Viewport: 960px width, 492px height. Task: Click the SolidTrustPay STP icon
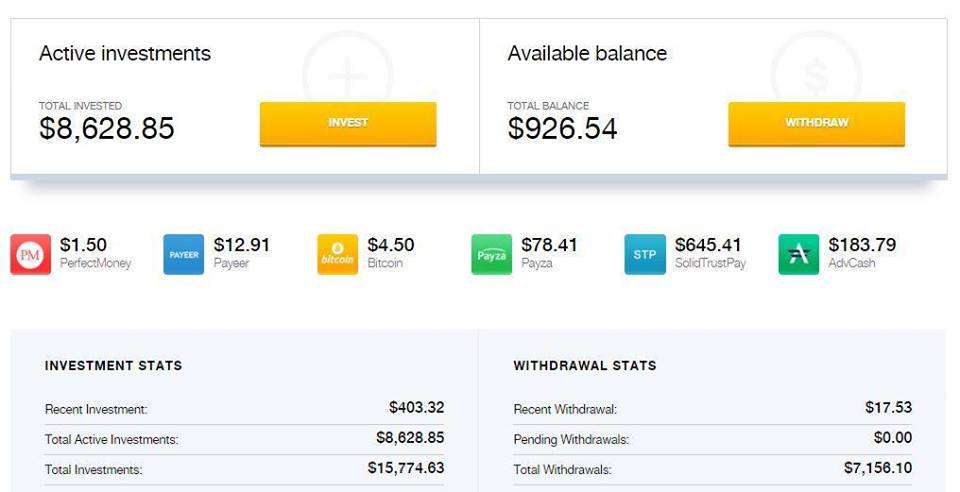click(645, 255)
